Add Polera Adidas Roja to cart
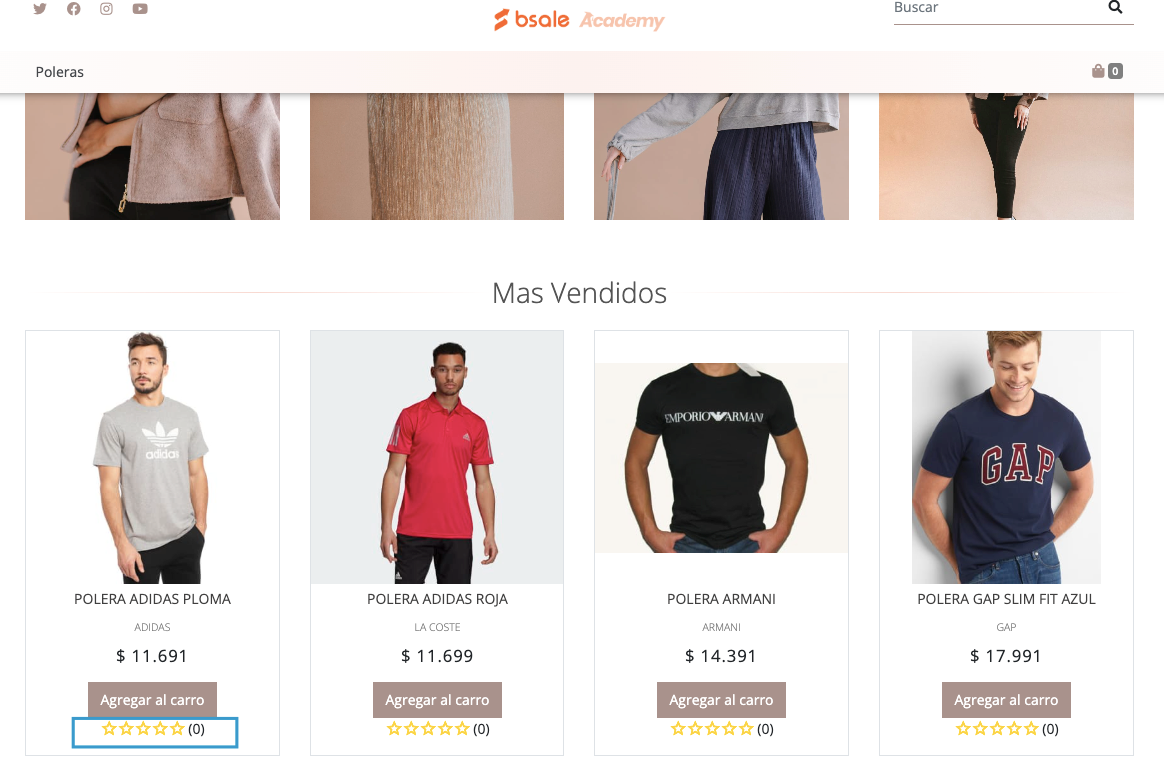Image resolution: width=1164 pixels, height=782 pixels. (x=437, y=700)
